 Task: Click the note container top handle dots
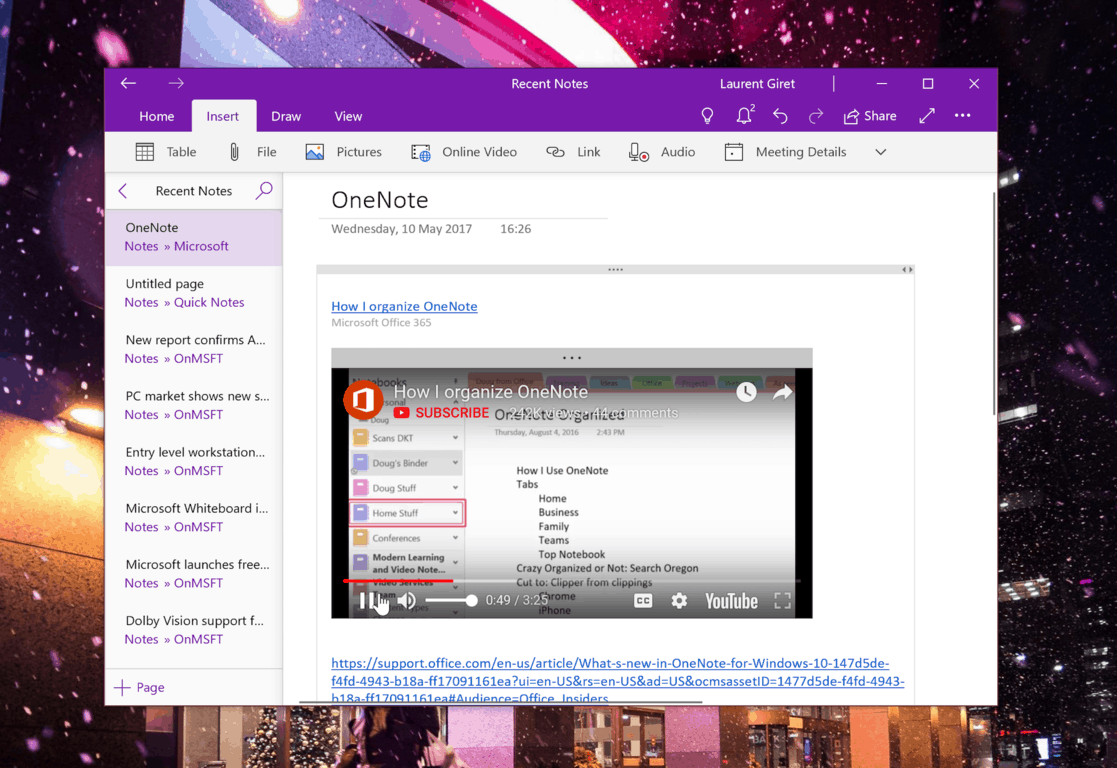point(615,269)
